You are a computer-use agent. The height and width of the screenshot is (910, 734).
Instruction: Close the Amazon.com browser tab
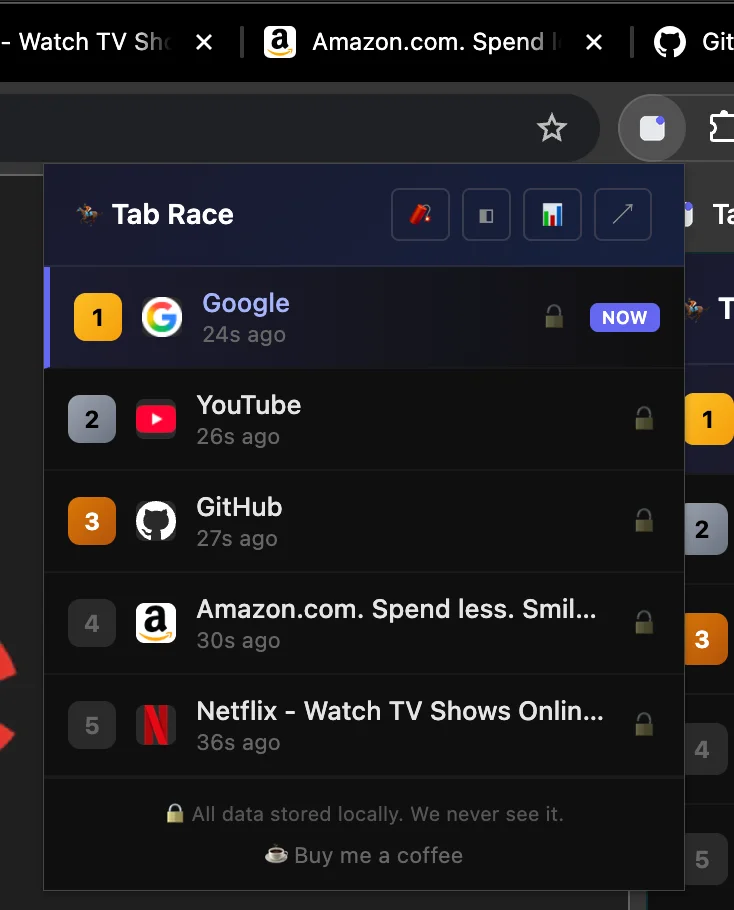[594, 42]
